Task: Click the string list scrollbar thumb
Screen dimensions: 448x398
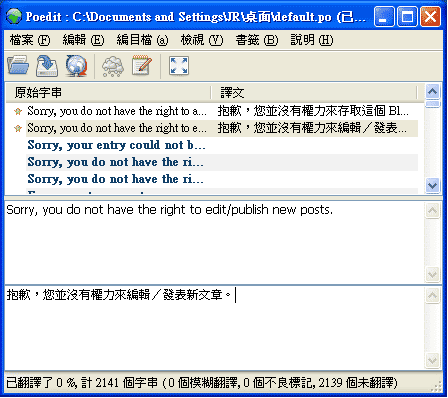Action: coord(432,104)
